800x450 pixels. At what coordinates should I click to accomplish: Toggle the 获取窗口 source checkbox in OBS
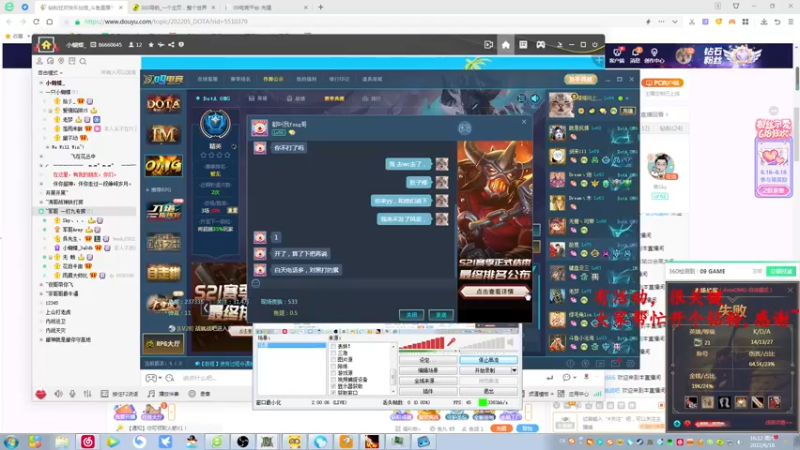333,392
